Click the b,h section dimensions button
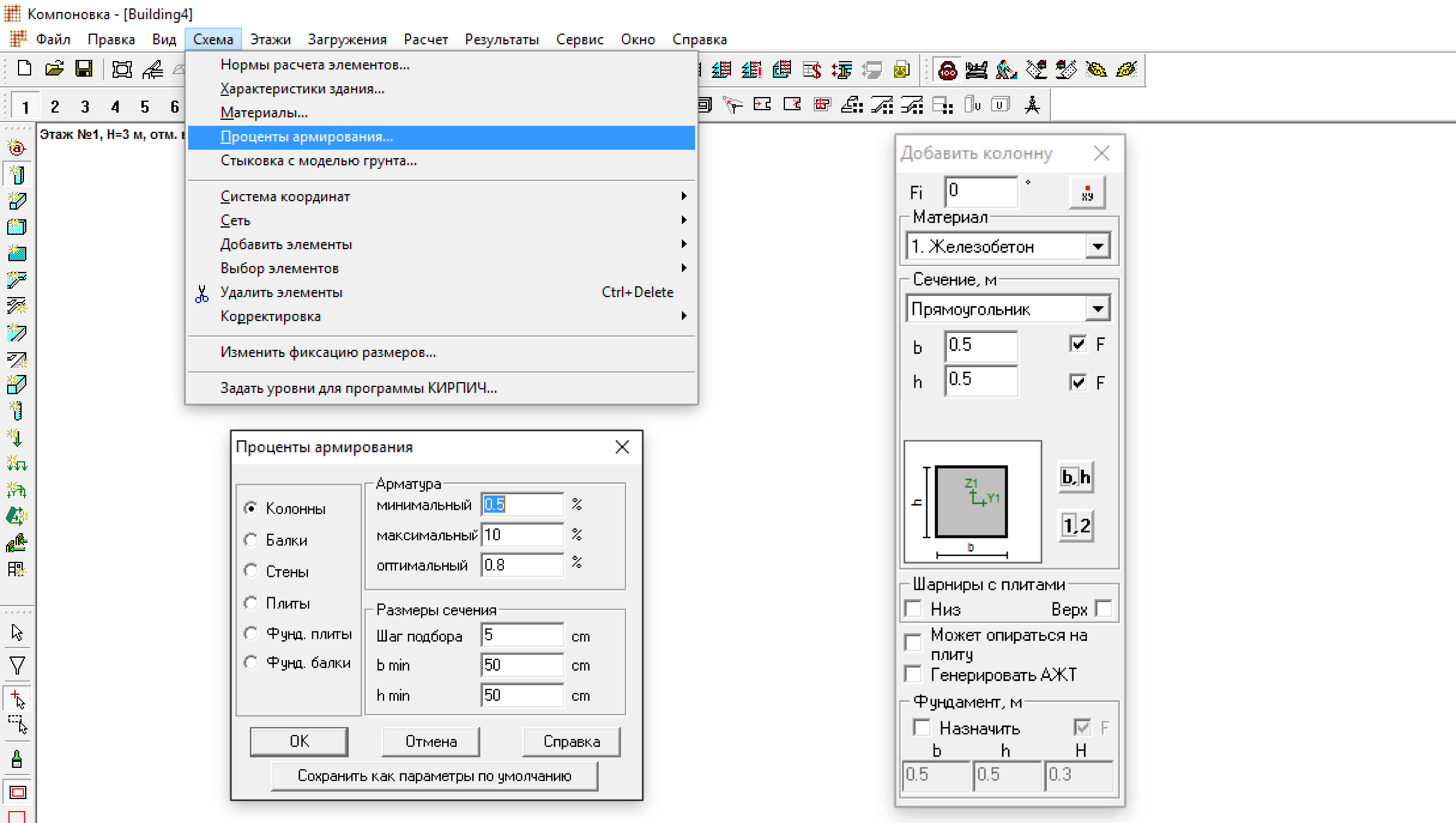 [1076, 477]
